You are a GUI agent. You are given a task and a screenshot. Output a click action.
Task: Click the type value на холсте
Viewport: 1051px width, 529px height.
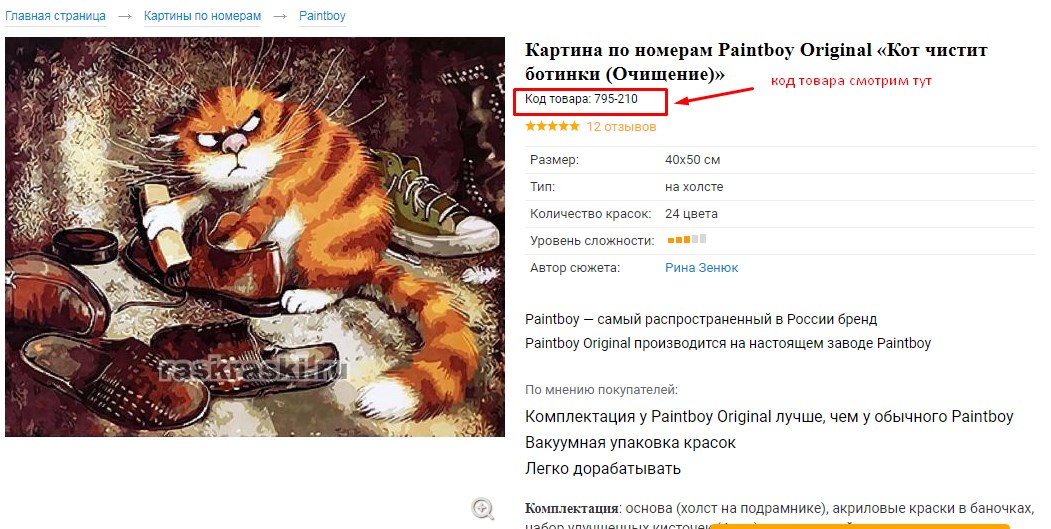point(694,187)
